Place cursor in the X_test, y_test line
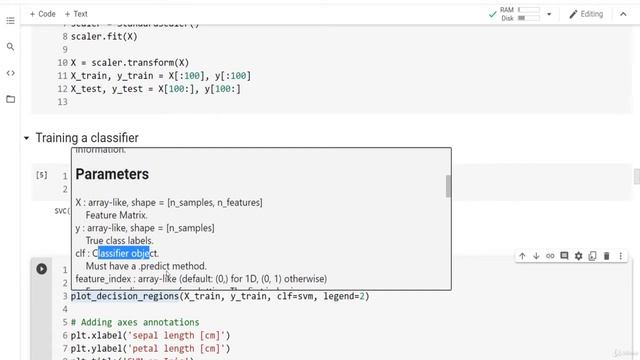The image size is (640, 360). [156, 89]
